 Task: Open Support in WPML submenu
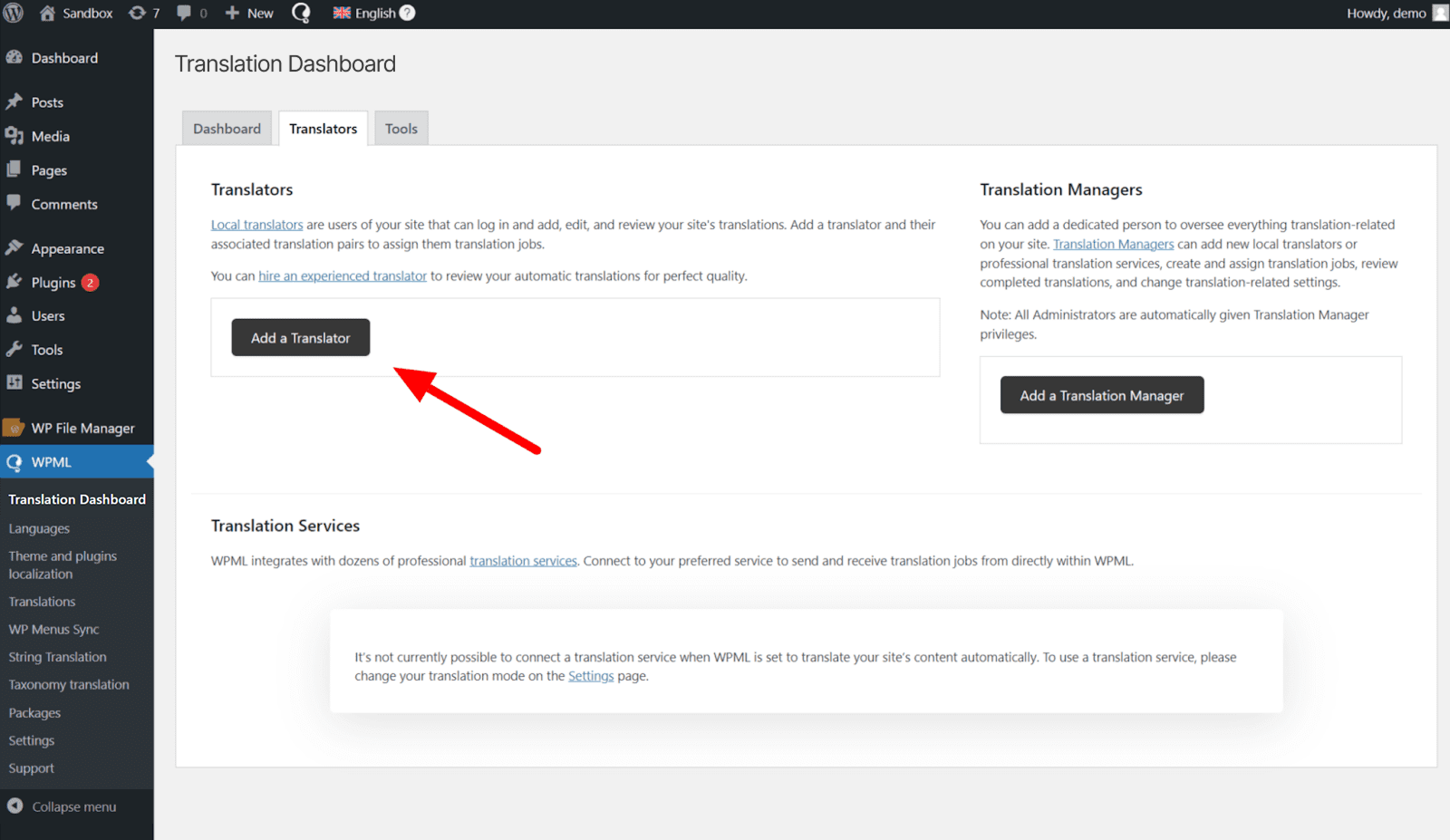32,768
